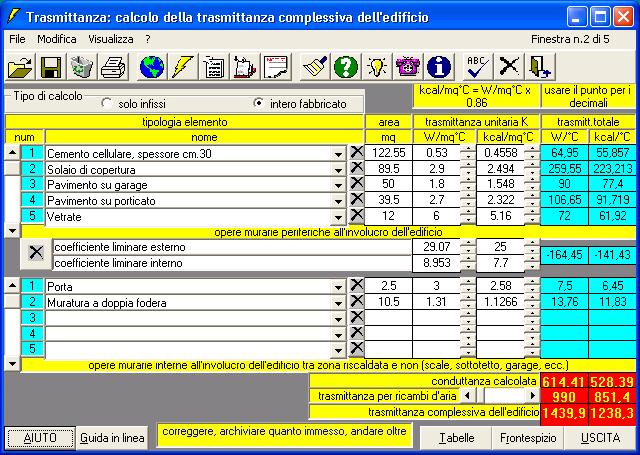Click the globe icon in toolbar

pos(151,67)
